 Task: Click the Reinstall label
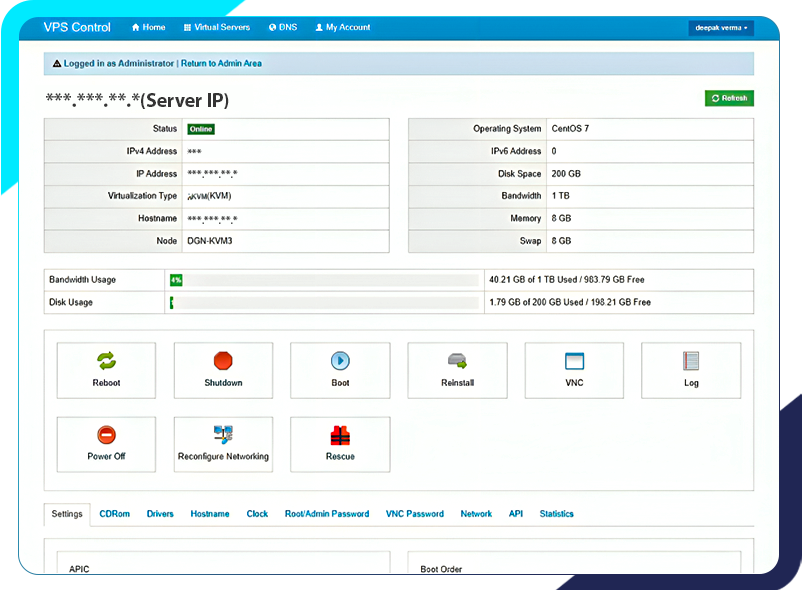457,383
